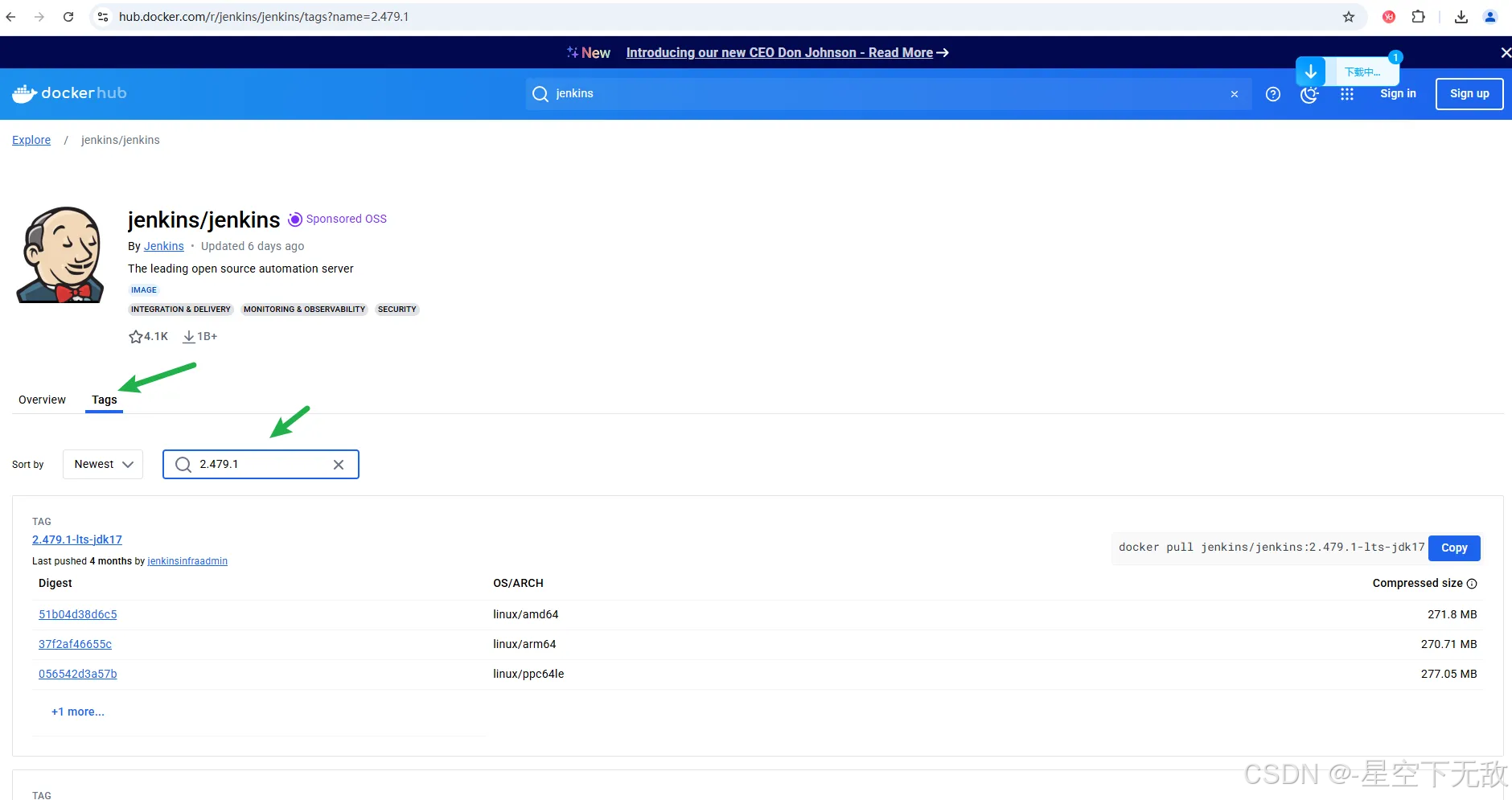Open digest 056542d3a57b
Viewport: 1512px width, 800px height.
78,674
